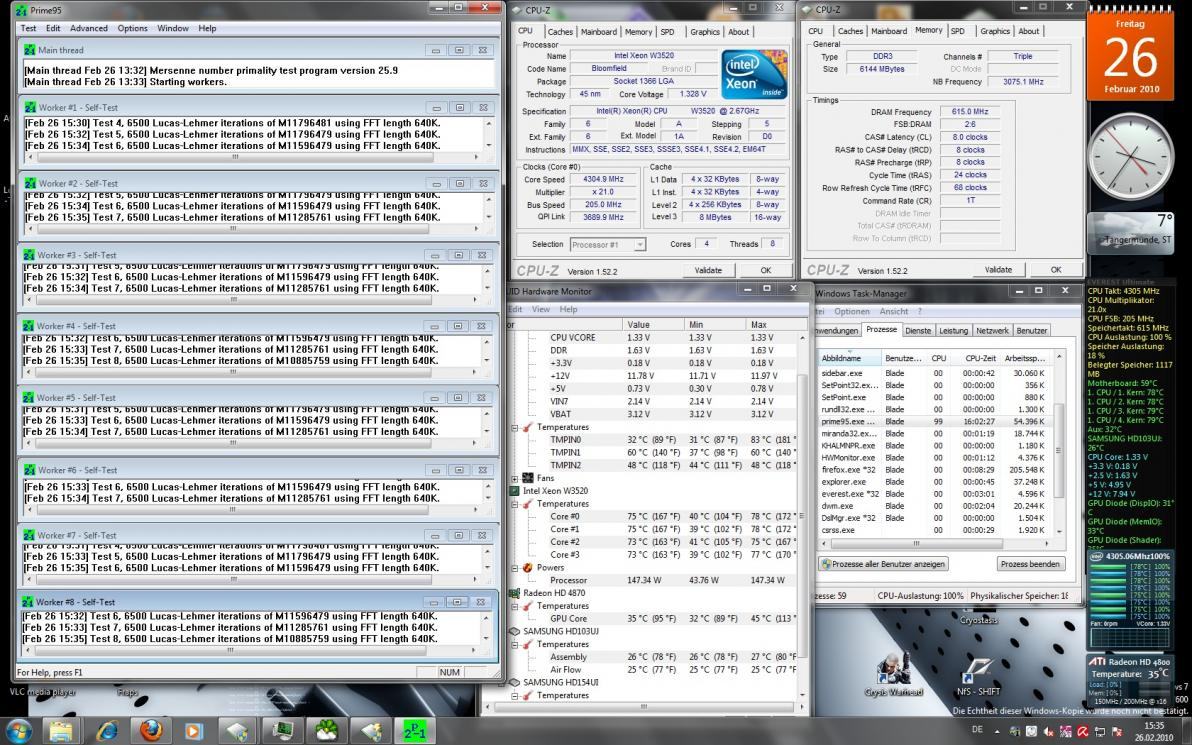Click the Worker #1 horizontal scrollbar thumb
1192x745 pixels.
click(235, 157)
